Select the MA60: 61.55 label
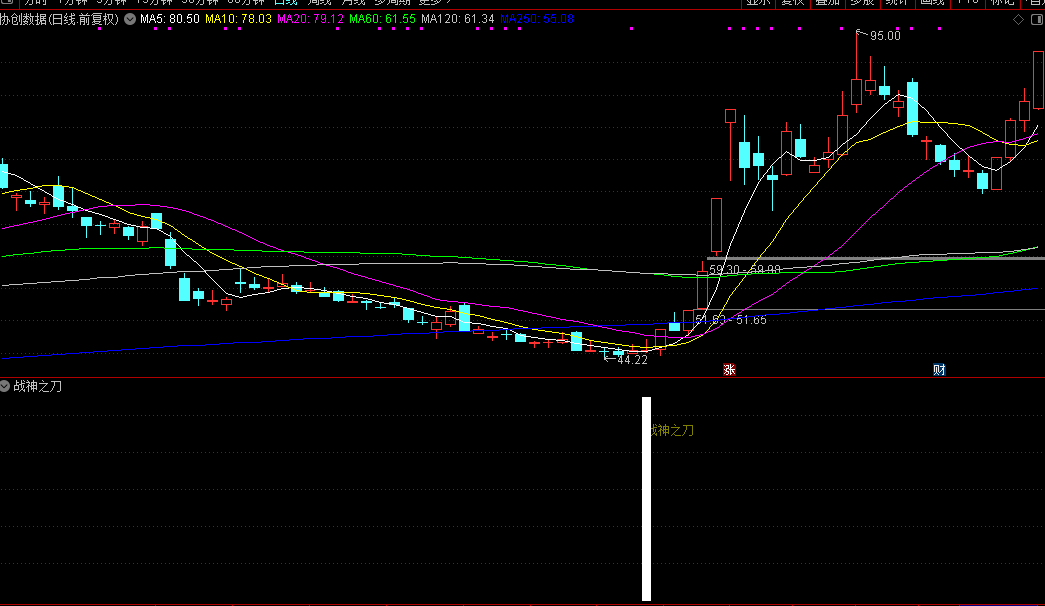Image resolution: width=1045 pixels, height=606 pixels. click(383, 19)
